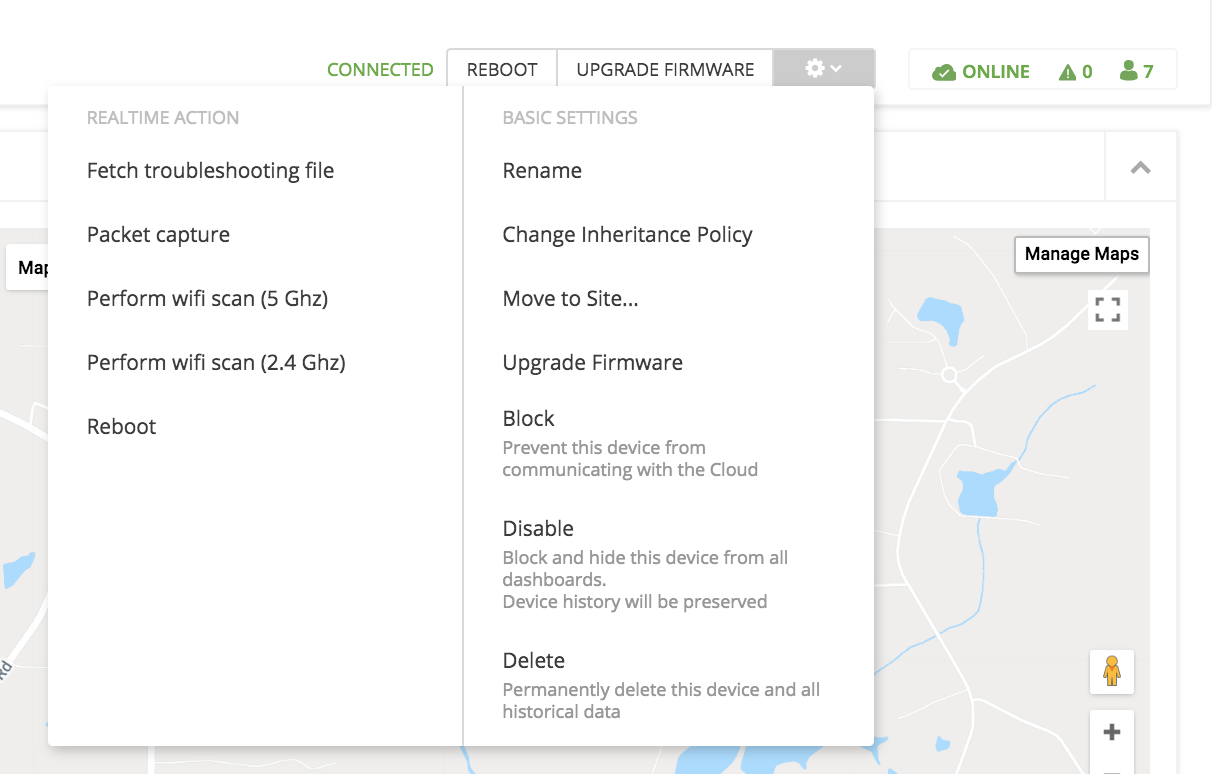Toggle the map fullscreen view icon
1212x774 pixels.
[1107, 310]
